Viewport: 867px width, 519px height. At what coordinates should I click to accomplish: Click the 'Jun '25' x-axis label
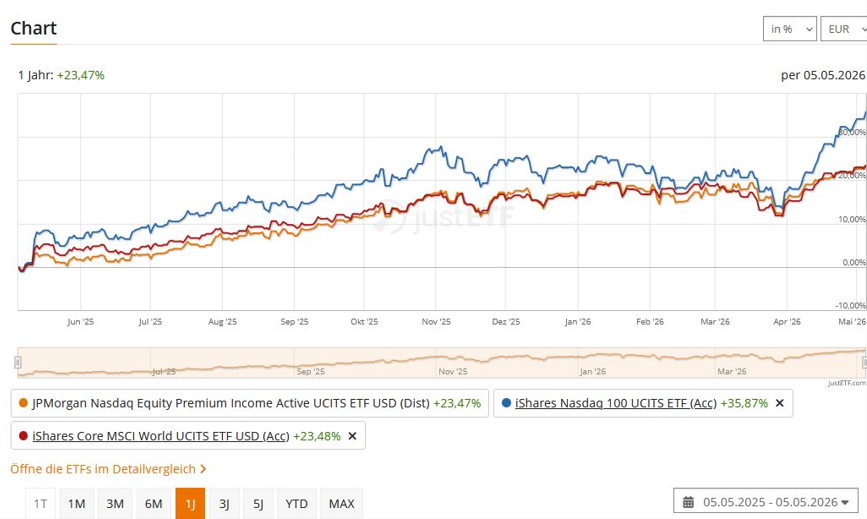click(x=81, y=322)
